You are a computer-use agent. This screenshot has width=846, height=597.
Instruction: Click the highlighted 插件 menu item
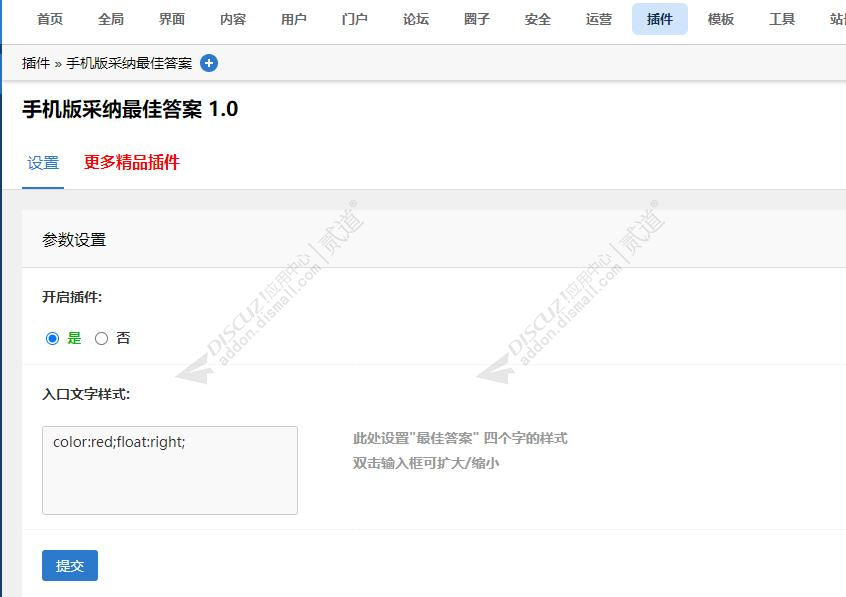click(660, 19)
